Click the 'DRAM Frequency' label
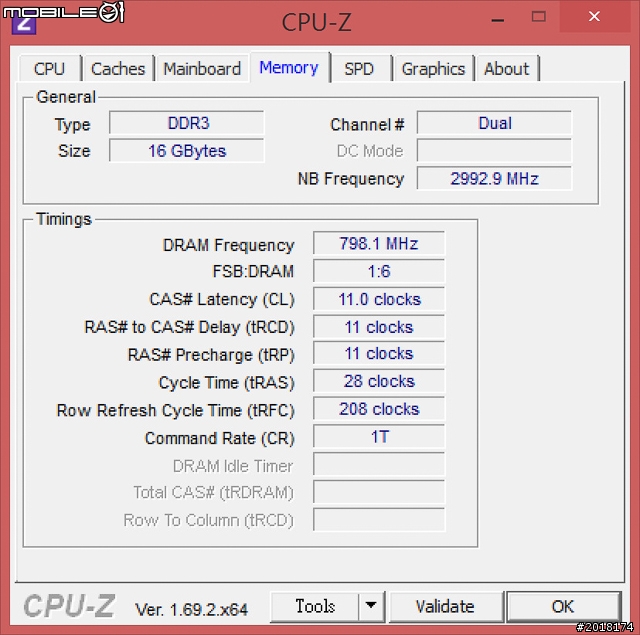 coord(229,245)
